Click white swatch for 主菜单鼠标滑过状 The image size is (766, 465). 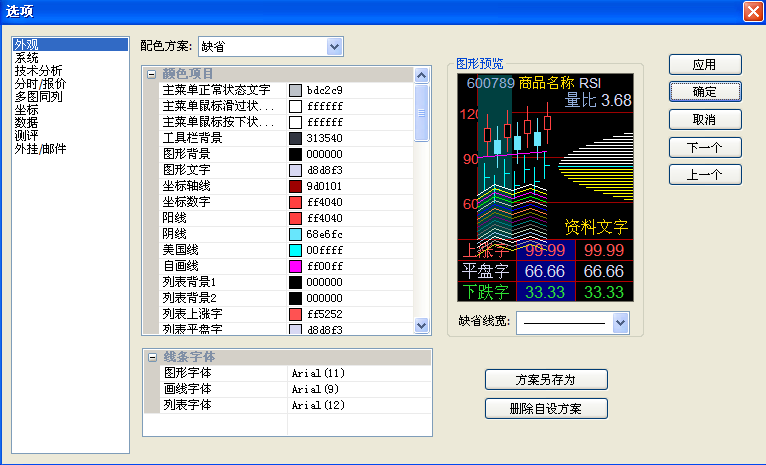(x=295, y=106)
